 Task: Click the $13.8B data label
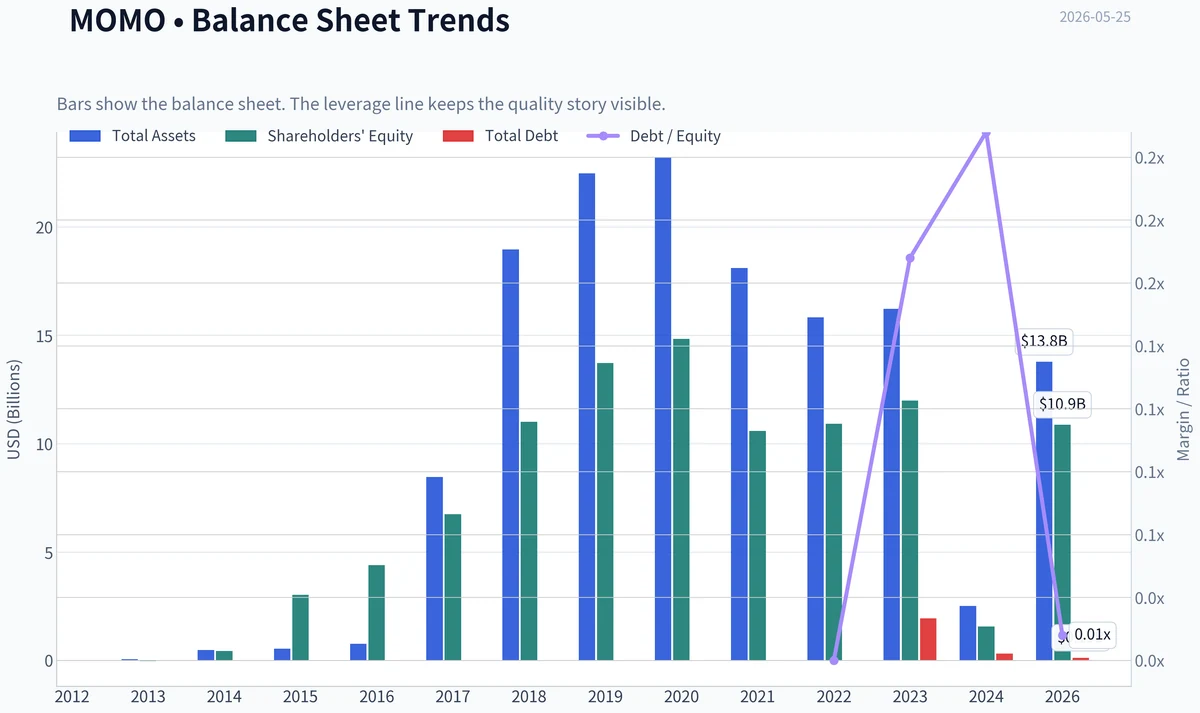1044,342
